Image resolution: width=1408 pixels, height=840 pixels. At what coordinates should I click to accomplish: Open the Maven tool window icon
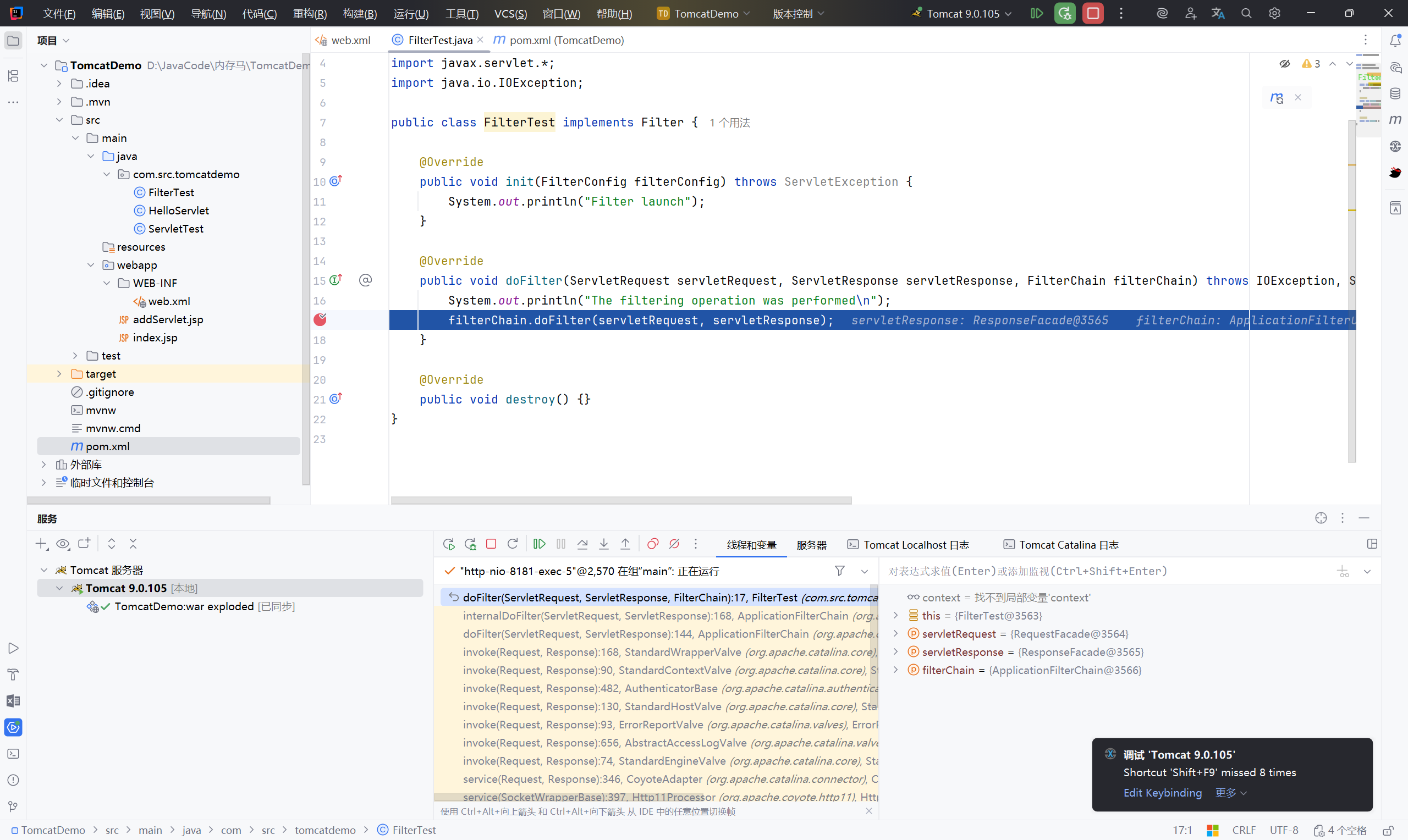1395,120
